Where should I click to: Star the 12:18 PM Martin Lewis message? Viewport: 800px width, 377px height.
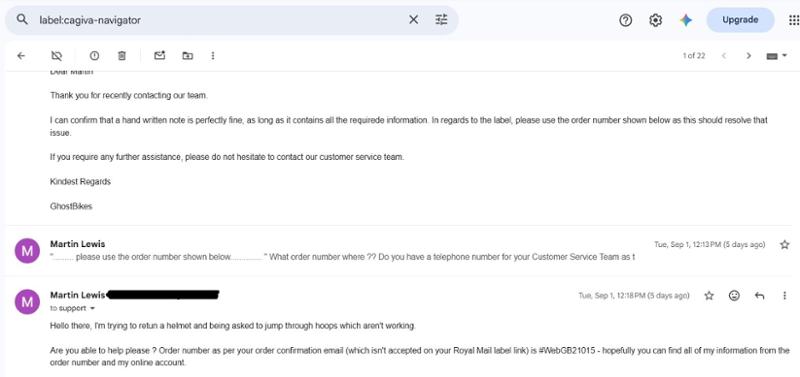click(x=709, y=295)
